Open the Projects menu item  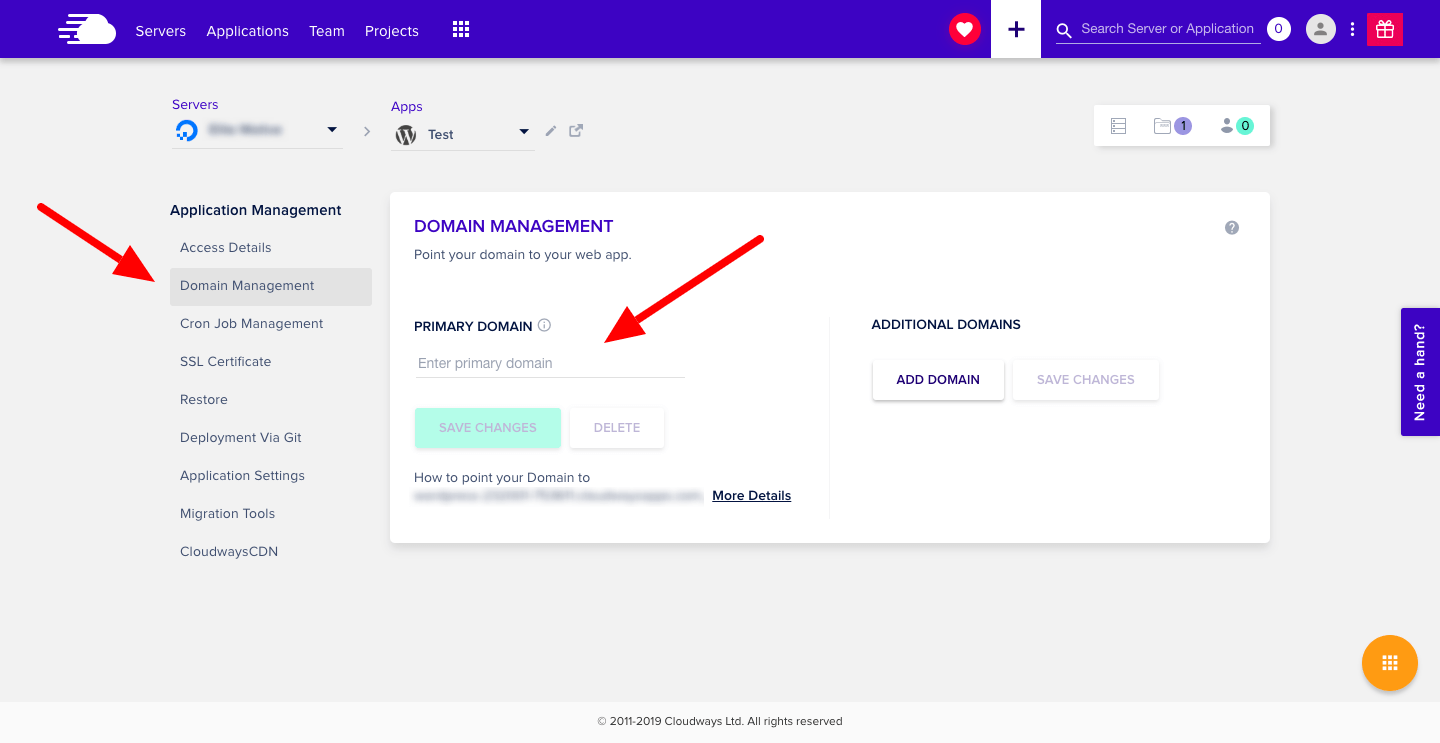[x=391, y=31]
